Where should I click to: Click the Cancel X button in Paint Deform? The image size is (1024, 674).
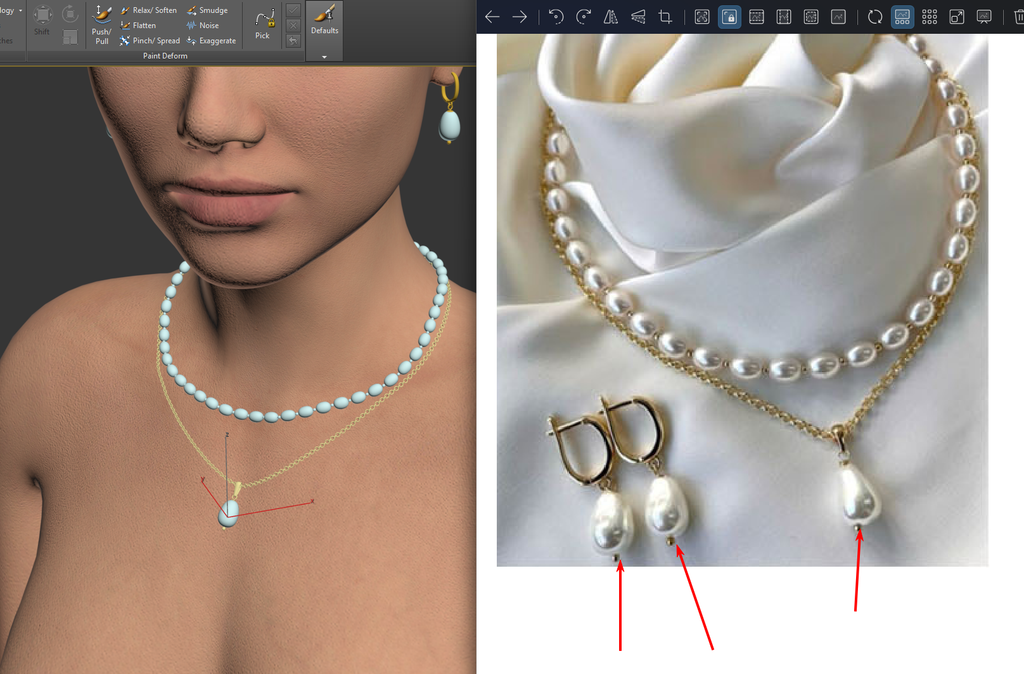293,25
